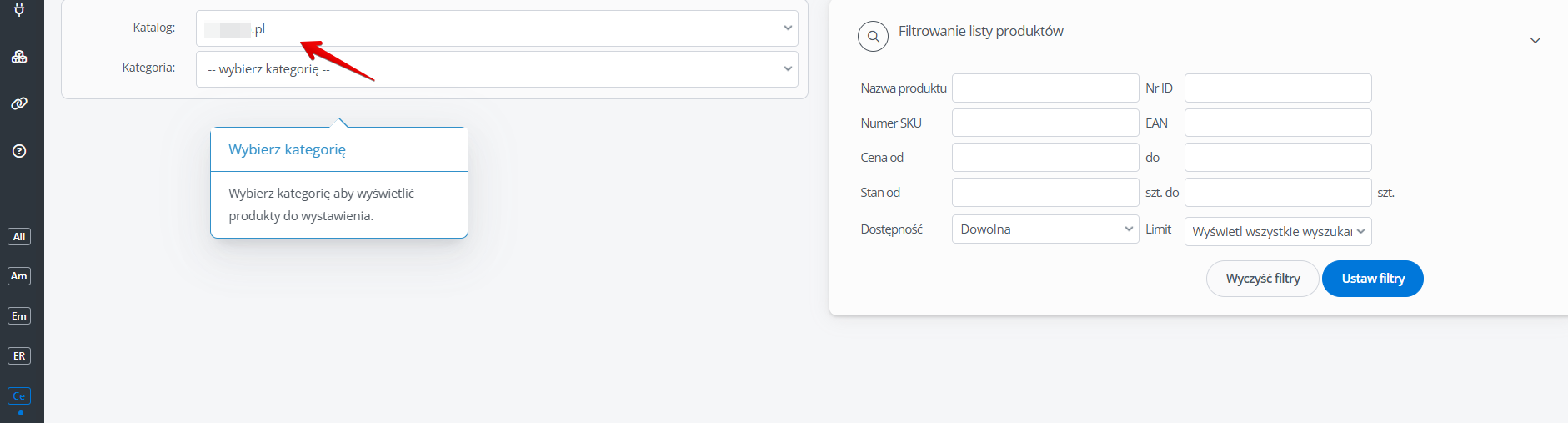Image resolution: width=1568 pixels, height=423 pixels.
Task: Focus the Nazwa produktu input field
Action: click(x=1044, y=88)
